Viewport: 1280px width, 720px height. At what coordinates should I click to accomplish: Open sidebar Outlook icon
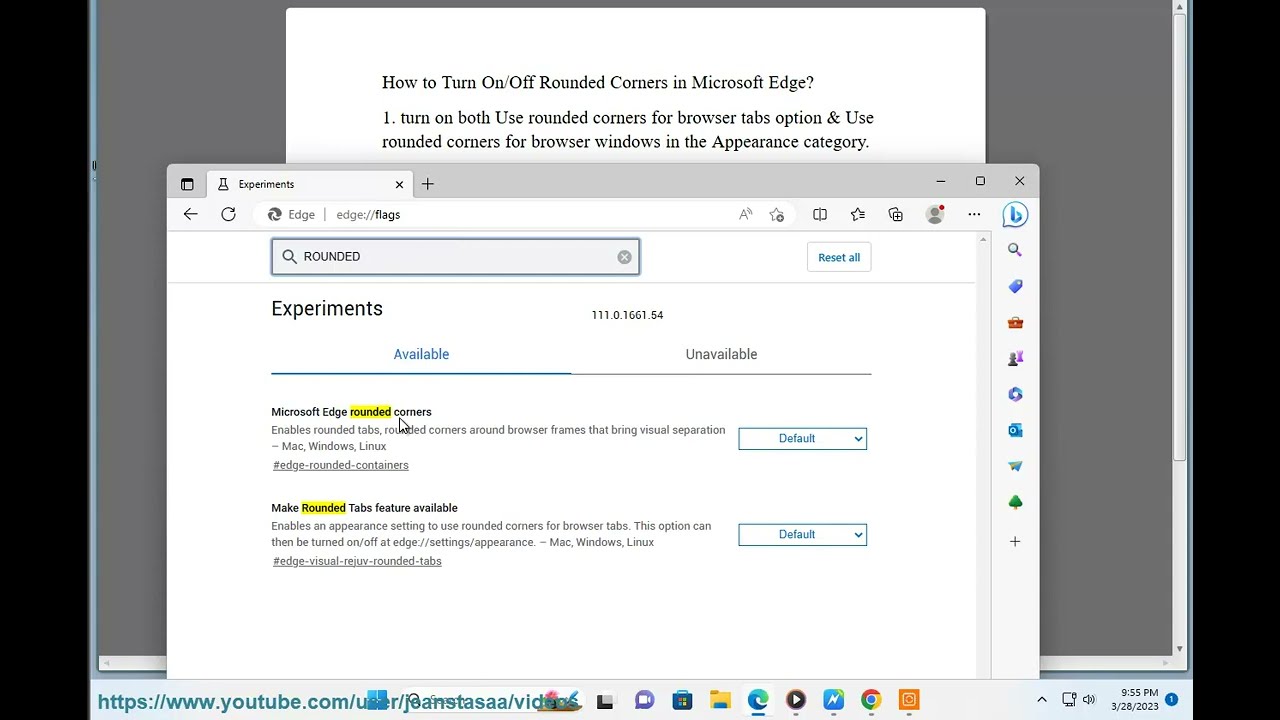[x=1015, y=430]
